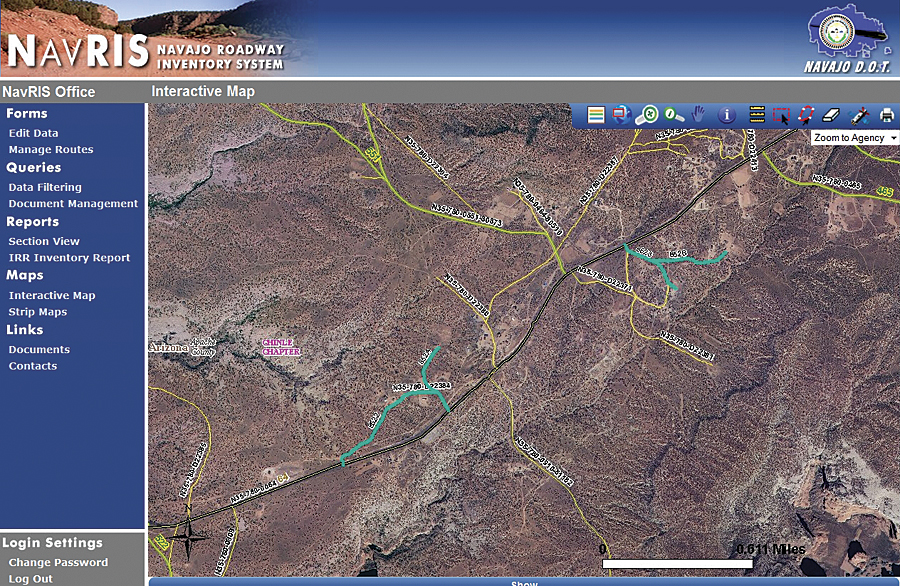Click the airplane tool icon

(859, 115)
